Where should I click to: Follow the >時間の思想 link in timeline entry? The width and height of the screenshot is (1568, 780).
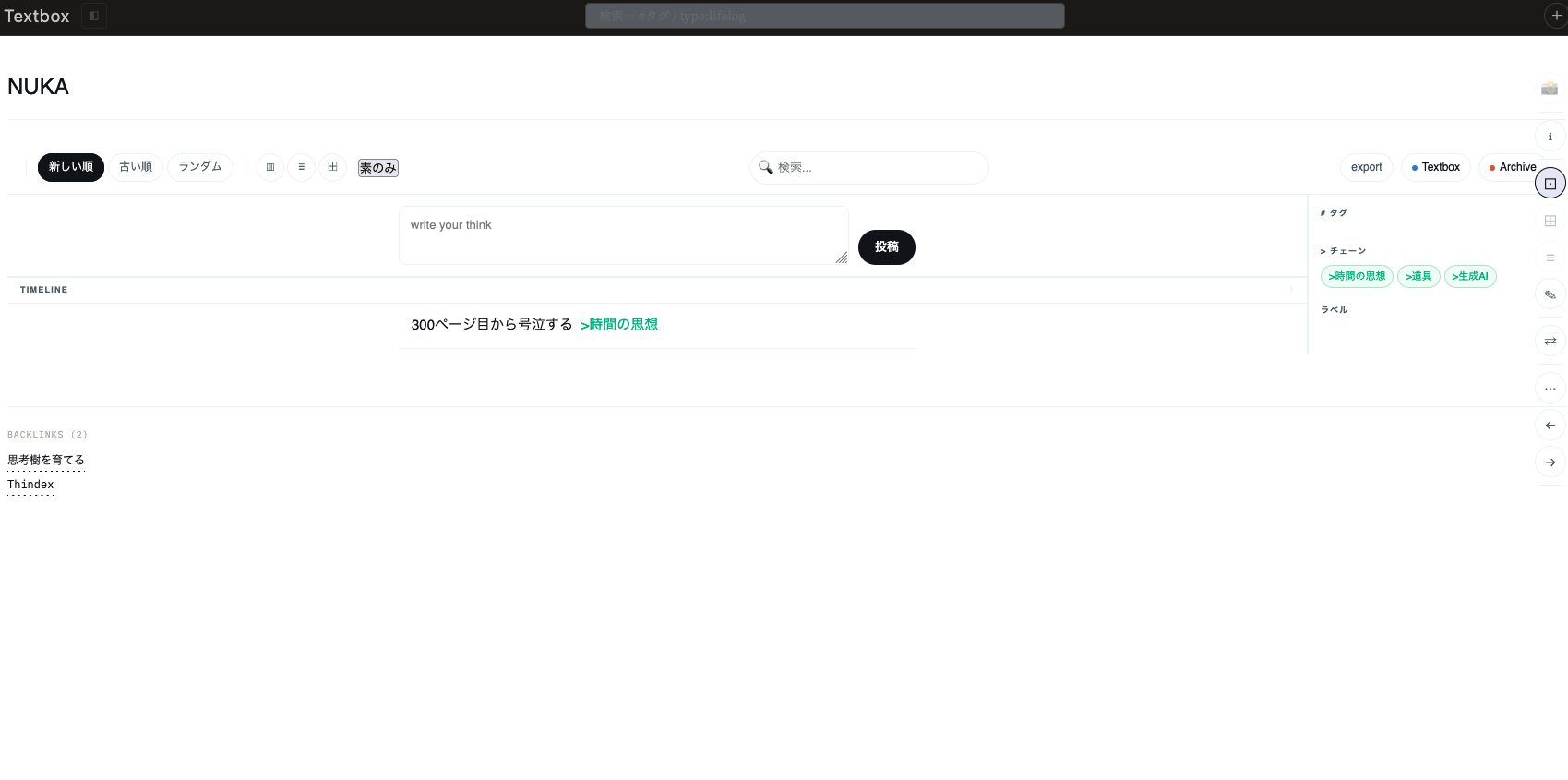coord(618,325)
